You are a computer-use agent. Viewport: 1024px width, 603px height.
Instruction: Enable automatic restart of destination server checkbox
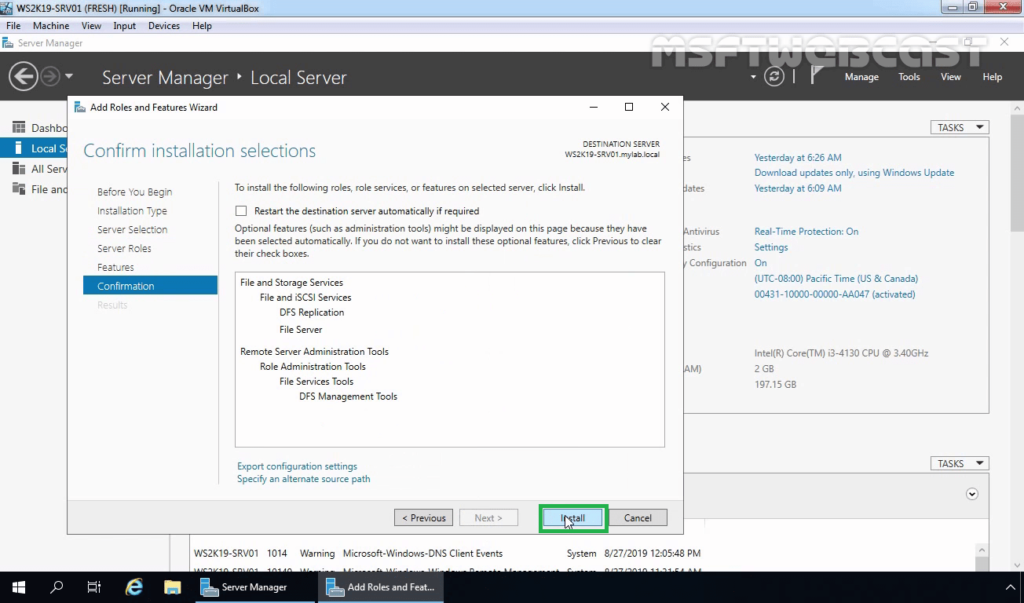point(241,211)
